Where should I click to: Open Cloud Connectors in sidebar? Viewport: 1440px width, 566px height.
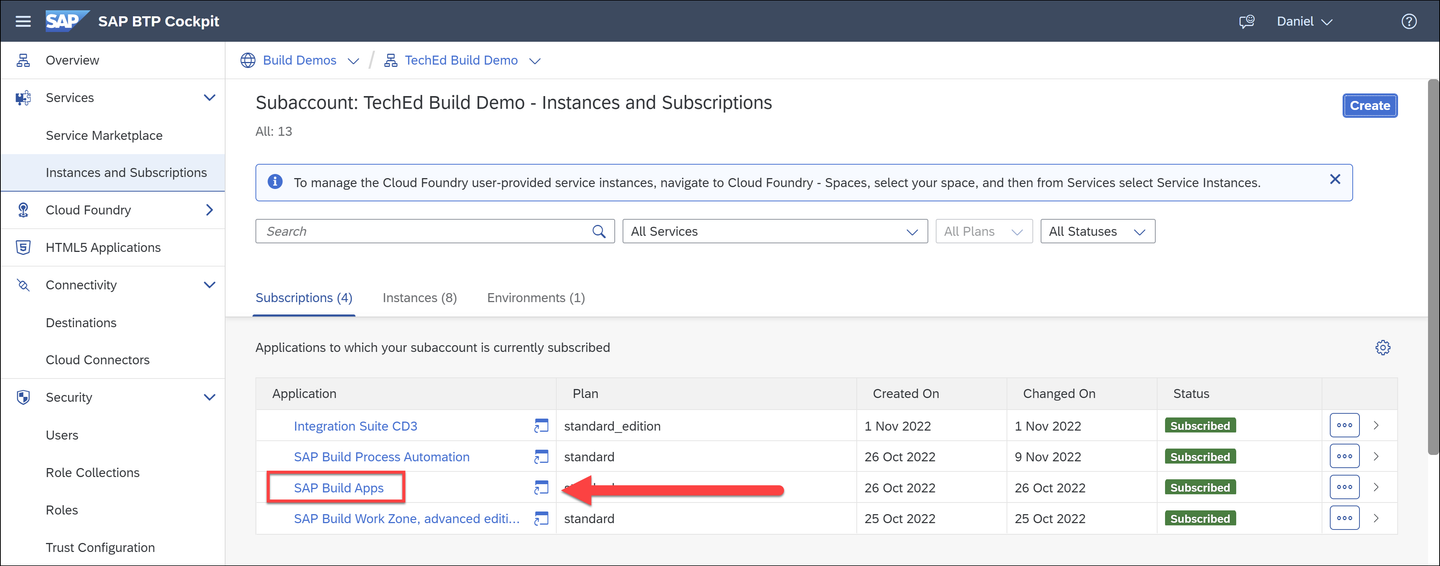click(x=98, y=360)
